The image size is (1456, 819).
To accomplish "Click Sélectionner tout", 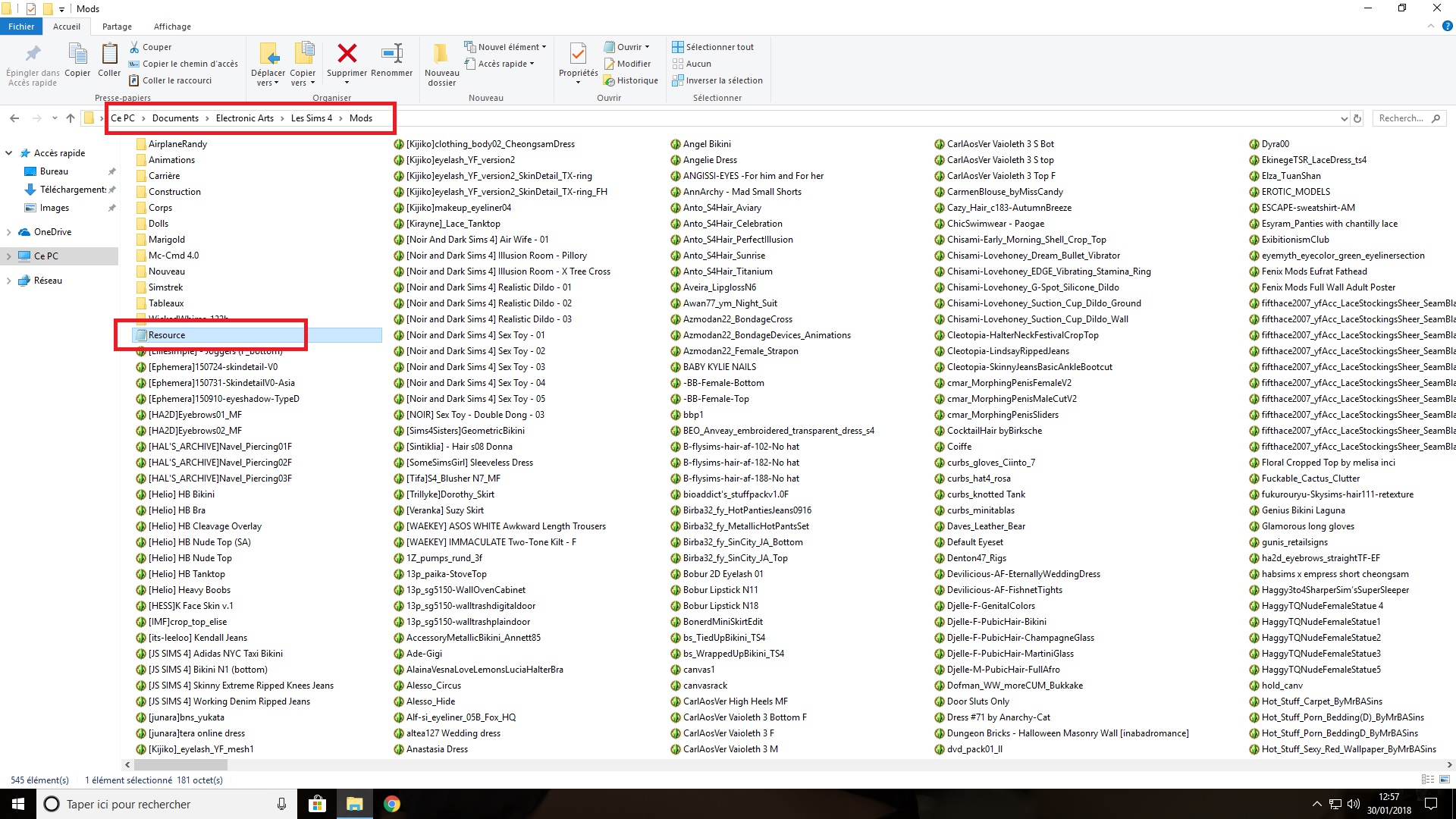I will tap(713, 47).
